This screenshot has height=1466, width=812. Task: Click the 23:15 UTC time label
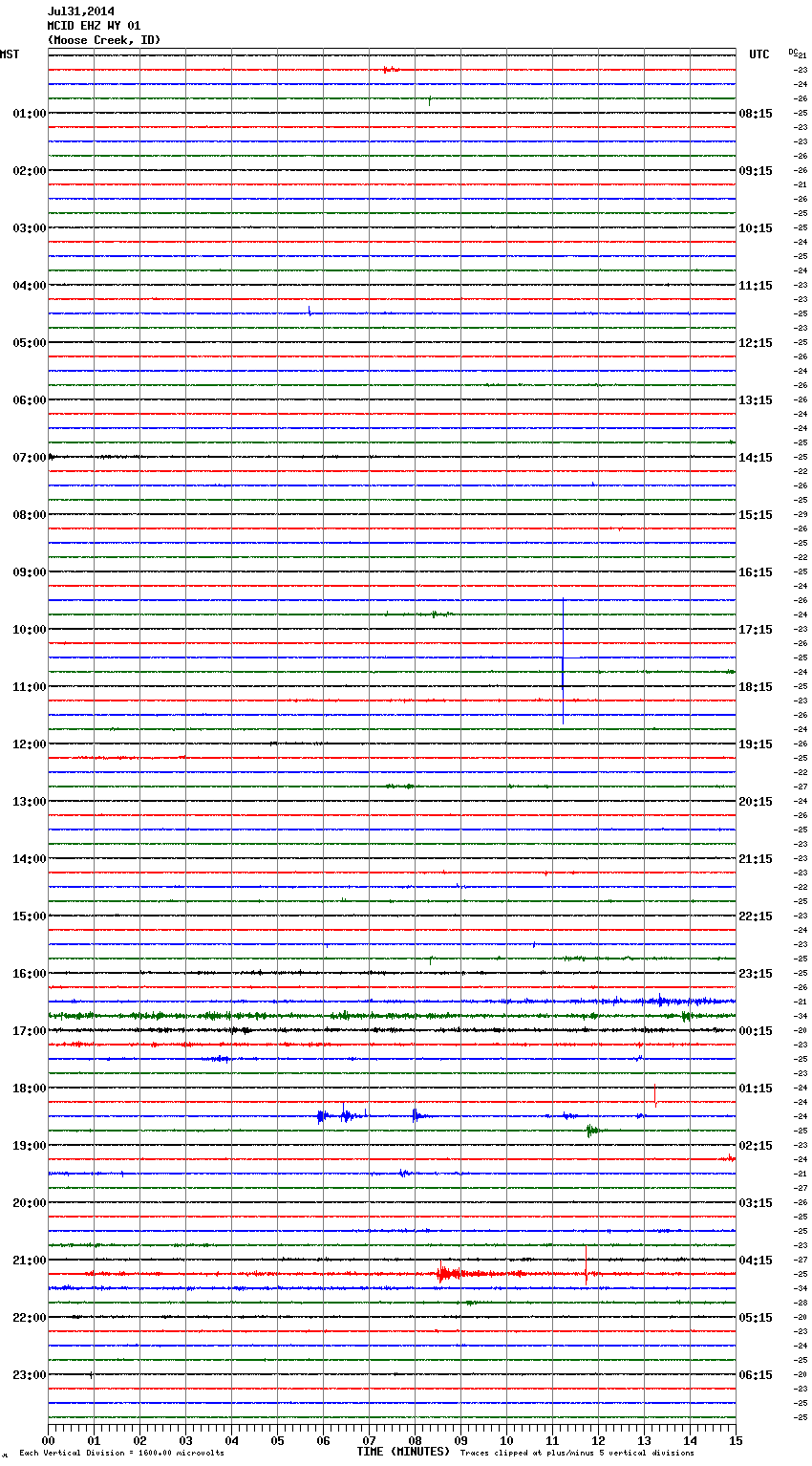[x=756, y=974]
